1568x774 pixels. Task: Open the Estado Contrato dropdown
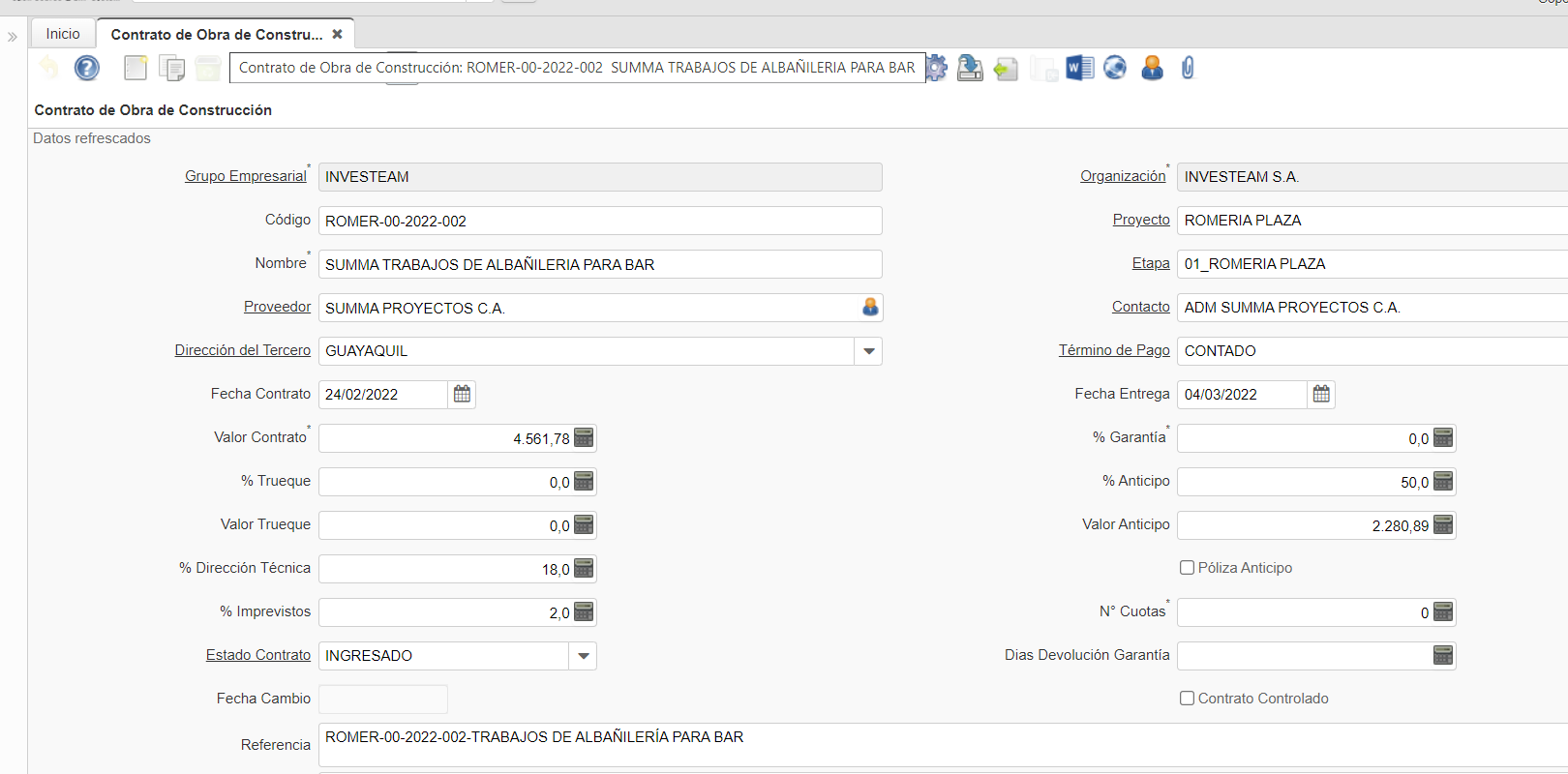pyautogui.click(x=583, y=656)
